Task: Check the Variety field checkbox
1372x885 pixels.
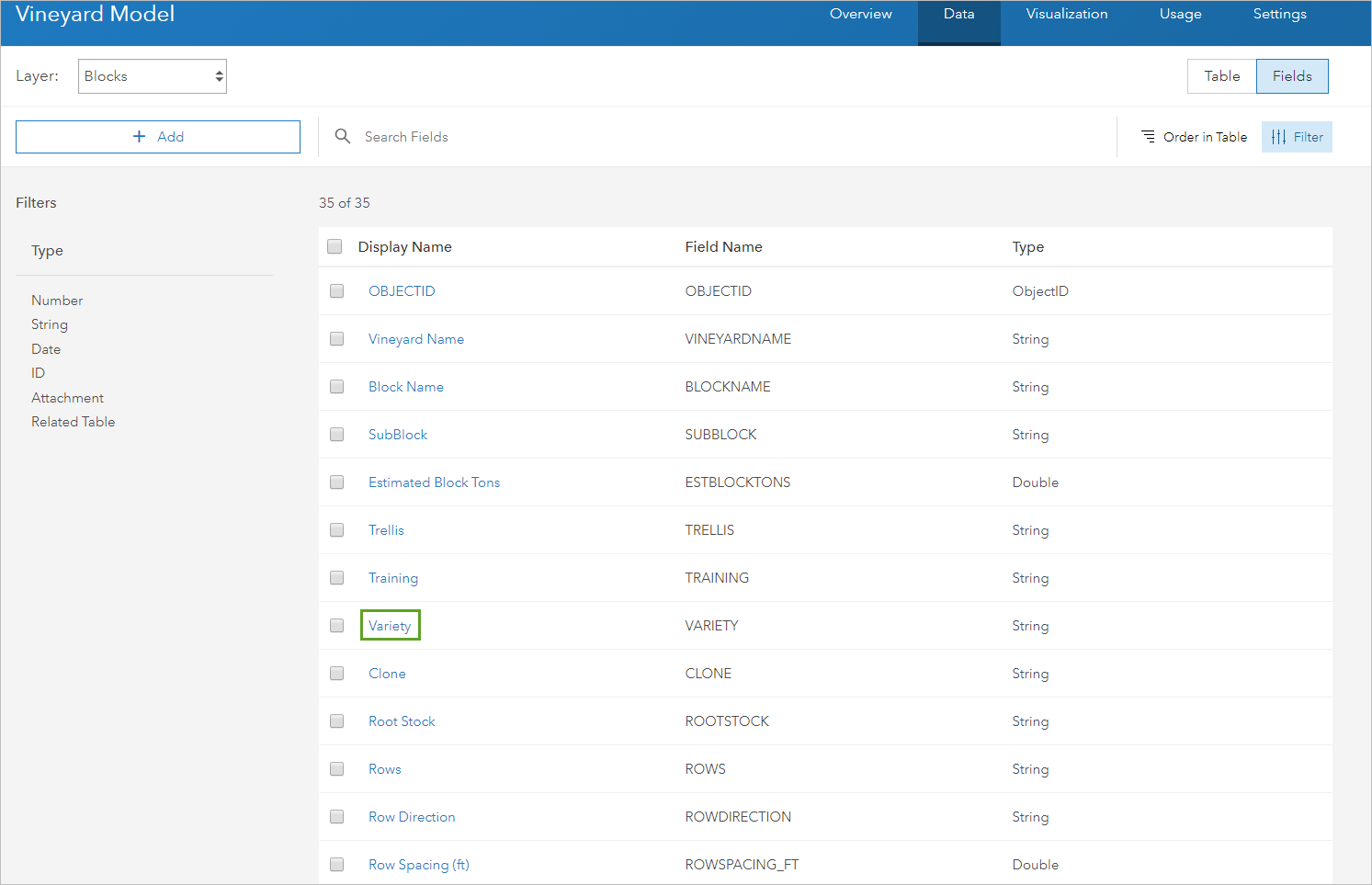Action: point(336,625)
